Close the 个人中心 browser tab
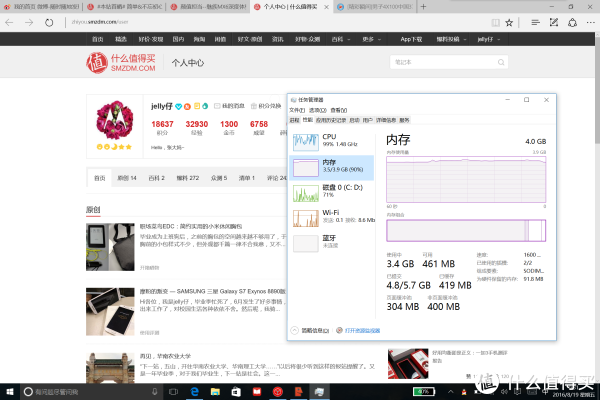The height and width of the screenshot is (400, 600). point(326,7)
